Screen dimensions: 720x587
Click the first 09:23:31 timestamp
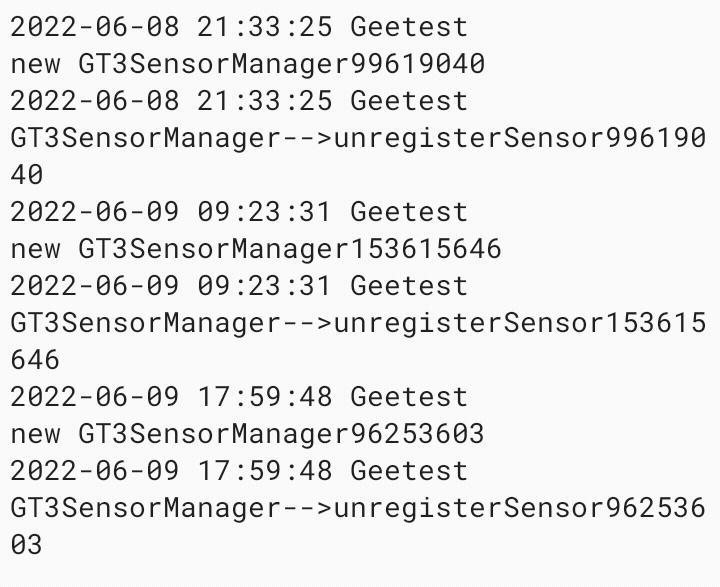pos(262,212)
